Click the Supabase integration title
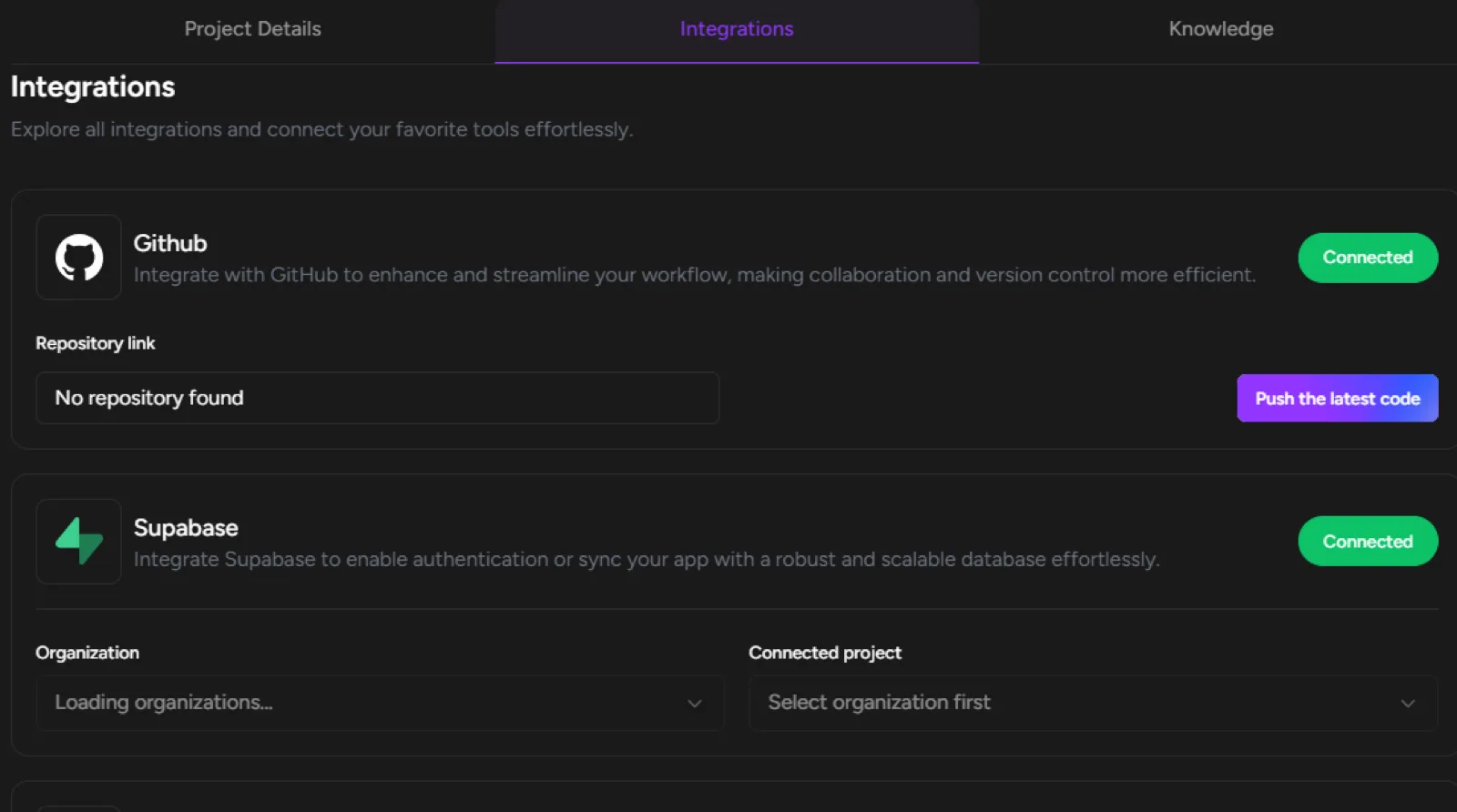 point(186,528)
